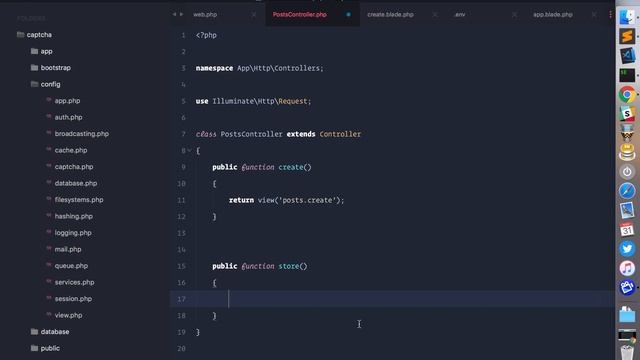Switch to the create.blade.php tab

coord(390,14)
